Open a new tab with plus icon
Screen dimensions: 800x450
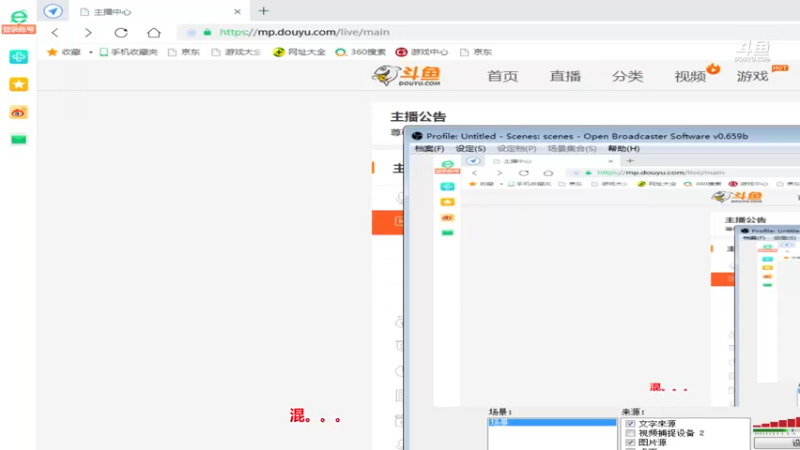[x=263, y=11]
